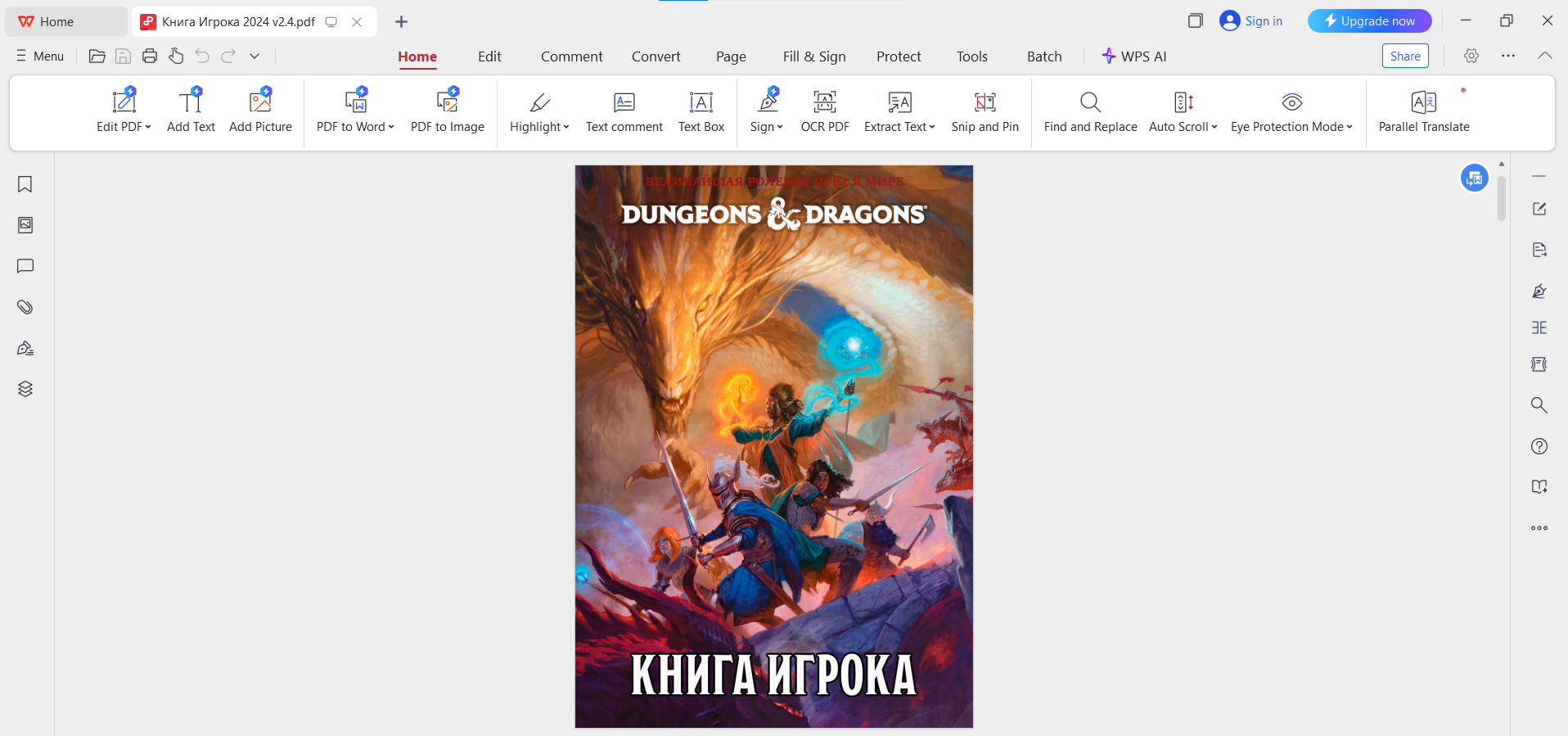Launch PDF to Image conversion
1568x736 pixels.
click(448, 110)
